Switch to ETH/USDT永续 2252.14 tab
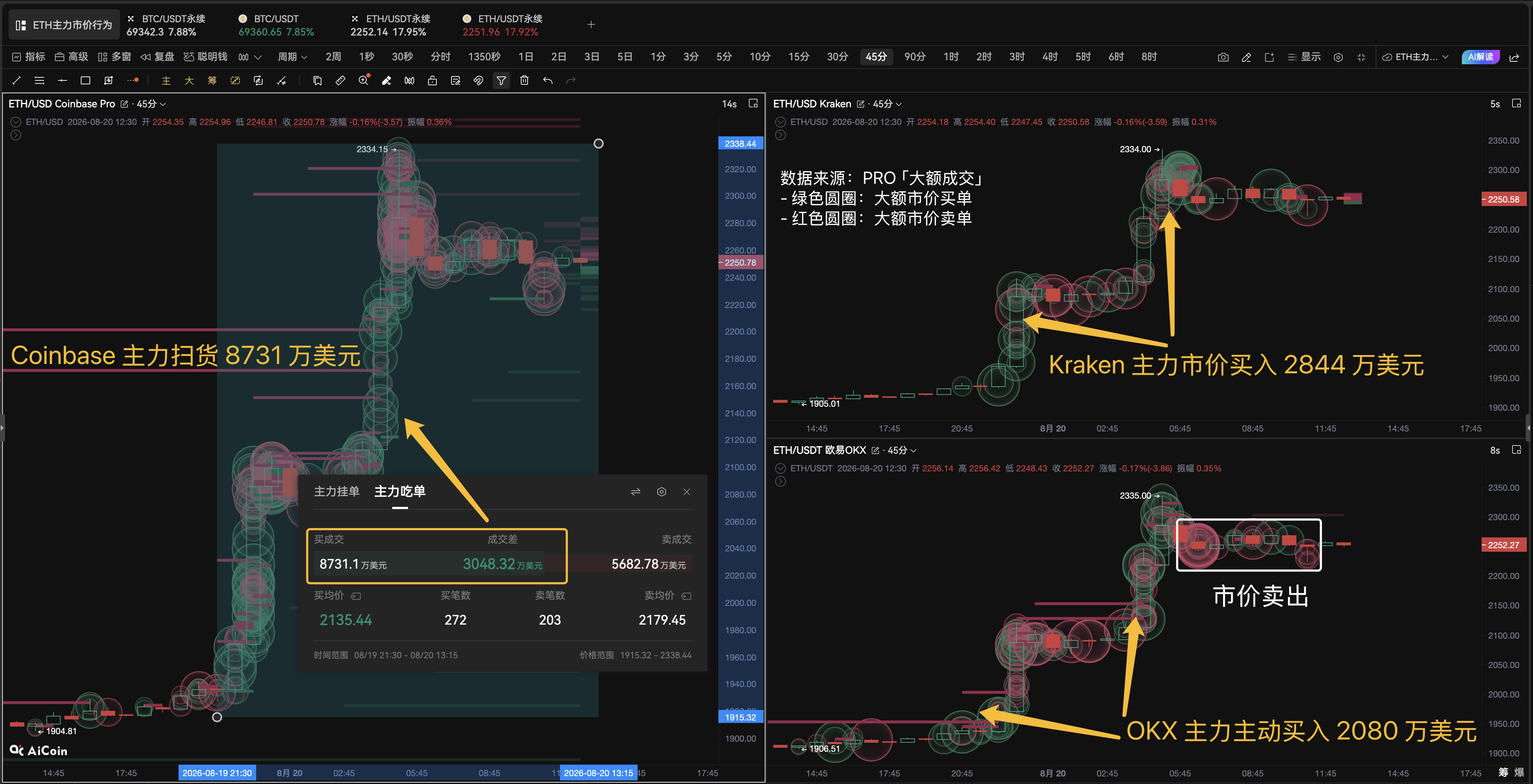The height and width of the screenshot is (784, 1533). coord(390,25)
